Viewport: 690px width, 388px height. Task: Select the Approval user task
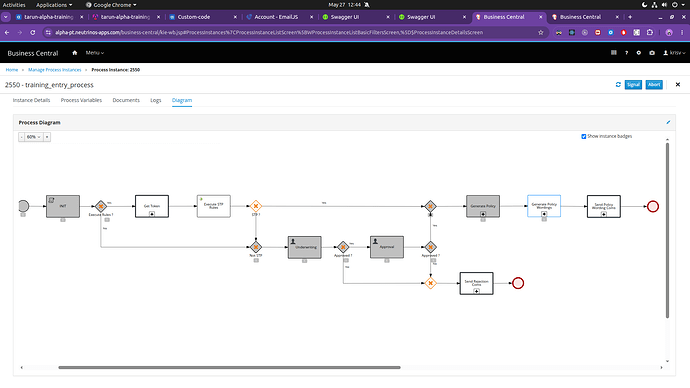[x=387, y=247]
